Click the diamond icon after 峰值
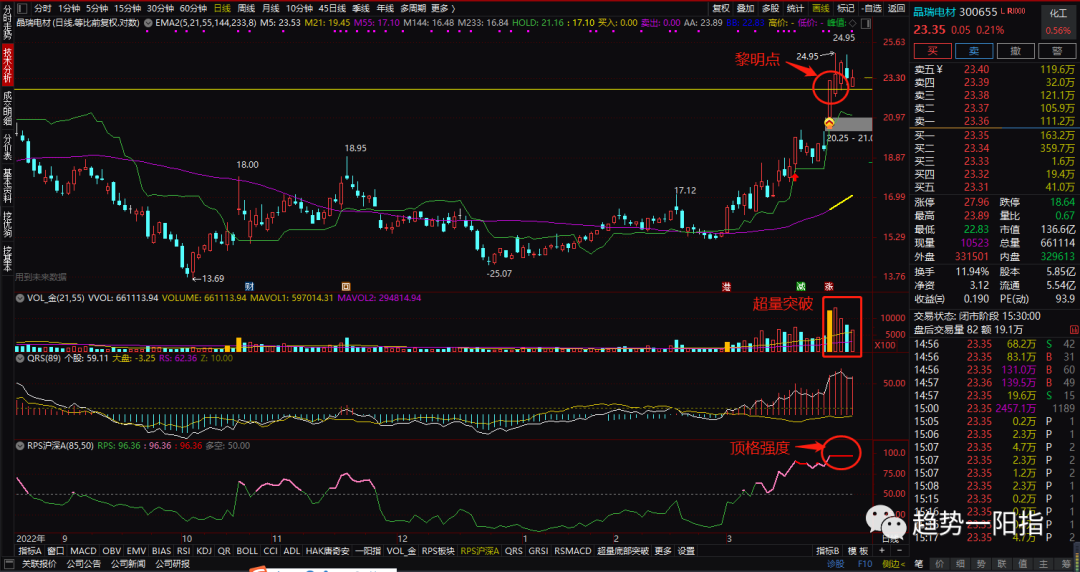This screenshot has width=1080, height=572. pyautogui.click(x=853, y=23)
